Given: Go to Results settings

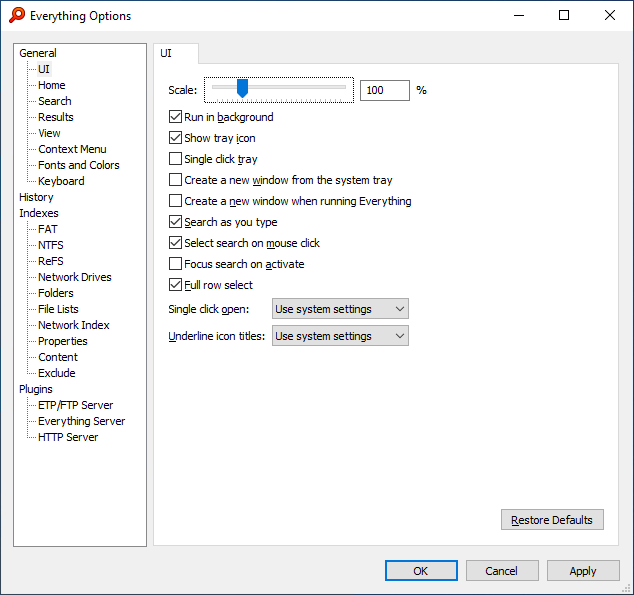Looking at the screenshot, I should point(56,117).
